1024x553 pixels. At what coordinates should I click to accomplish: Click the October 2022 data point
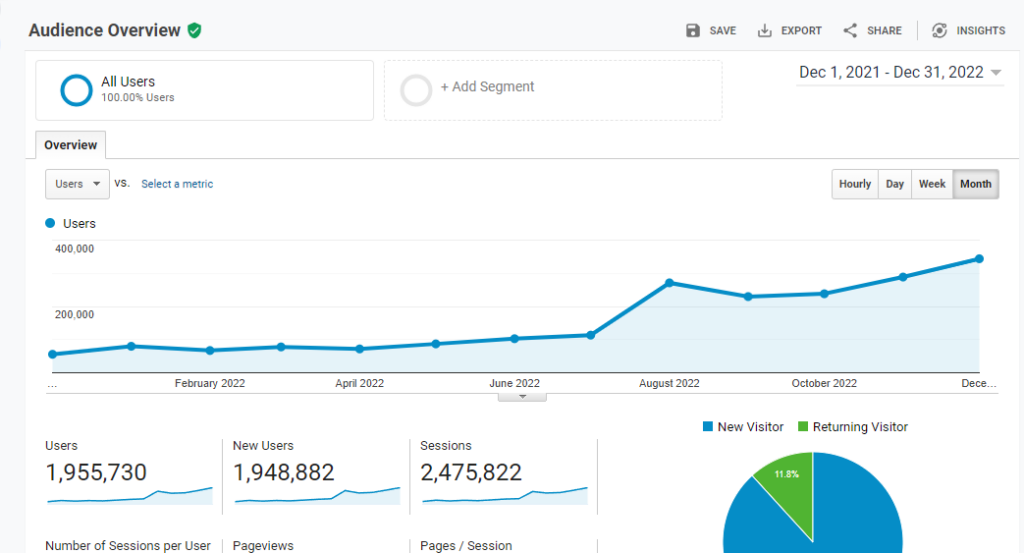(824, 293)
